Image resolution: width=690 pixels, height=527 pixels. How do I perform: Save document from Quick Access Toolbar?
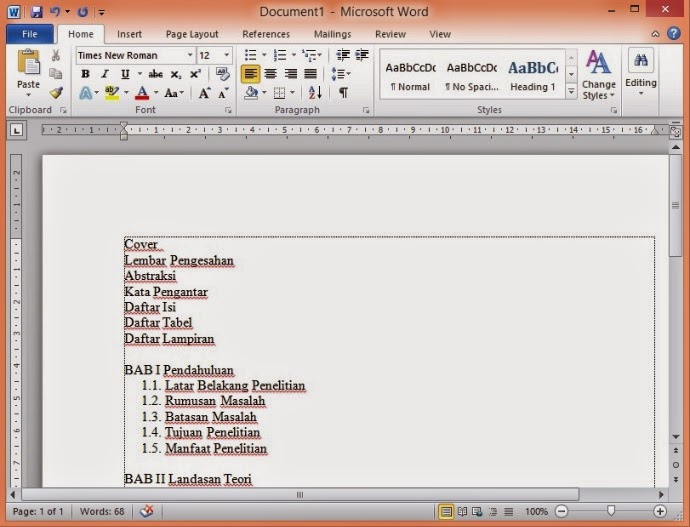coord(37,11)
